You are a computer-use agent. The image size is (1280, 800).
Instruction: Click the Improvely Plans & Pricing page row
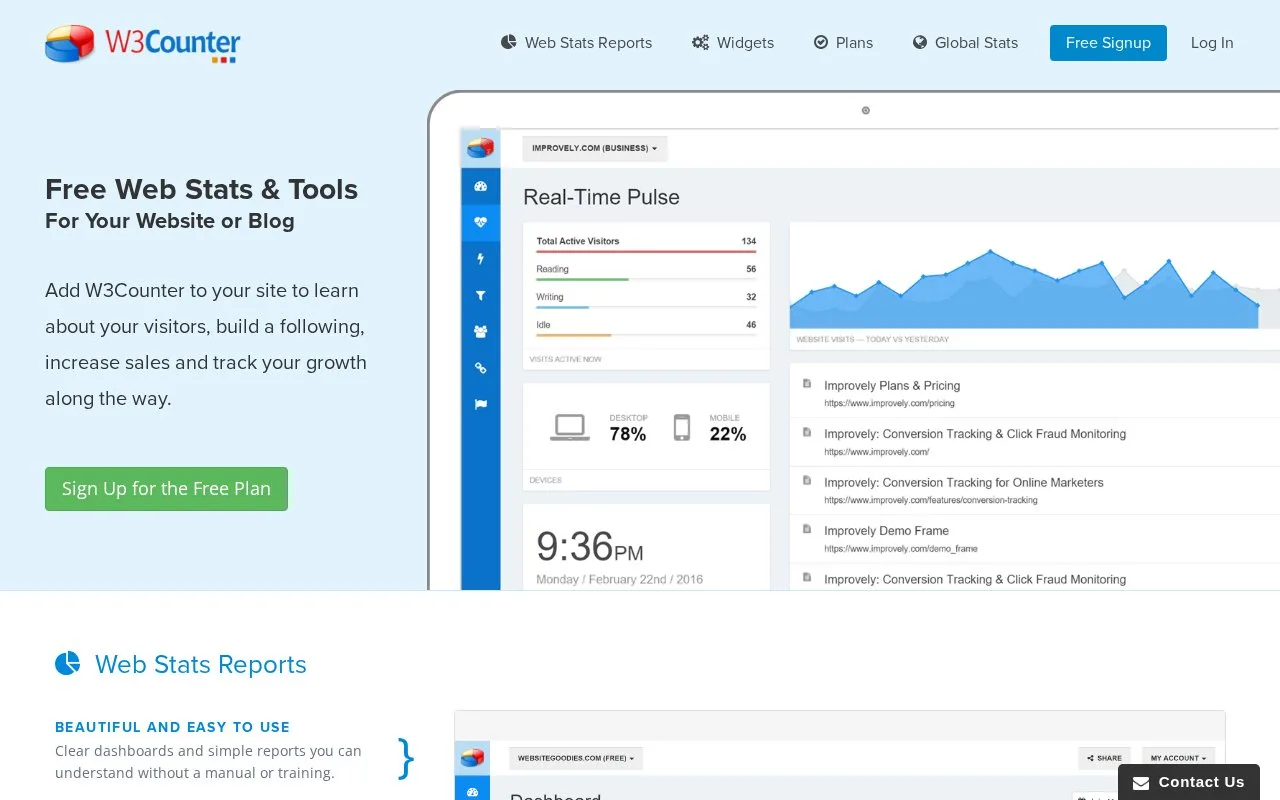point(1035,393)
